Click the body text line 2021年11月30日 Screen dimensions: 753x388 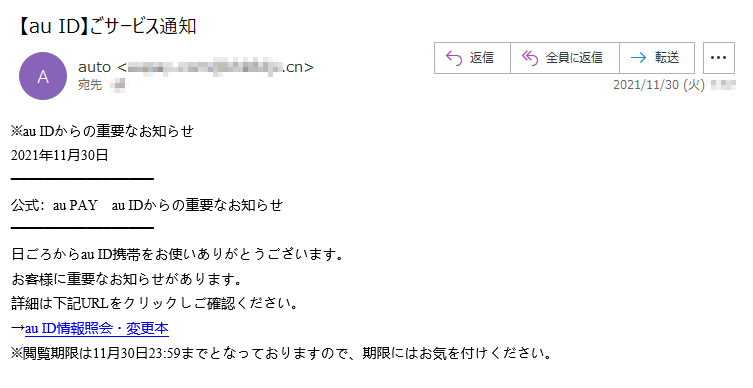click(60, 156)
